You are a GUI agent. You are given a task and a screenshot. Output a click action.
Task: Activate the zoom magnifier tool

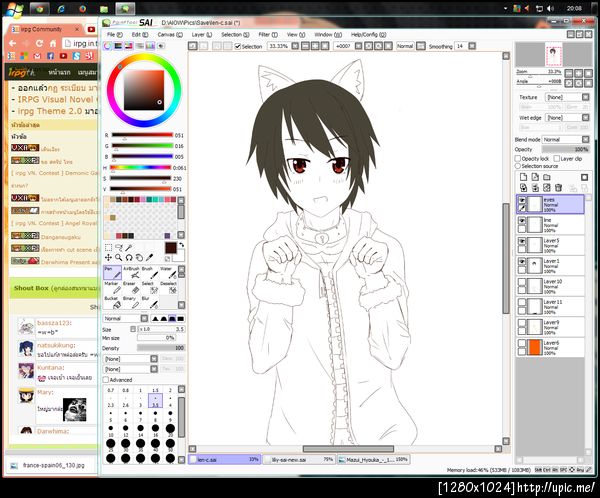tap(119, 258)
